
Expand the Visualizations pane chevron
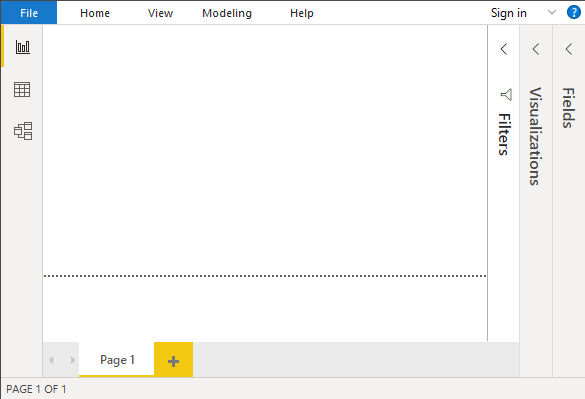pos(536,49)
